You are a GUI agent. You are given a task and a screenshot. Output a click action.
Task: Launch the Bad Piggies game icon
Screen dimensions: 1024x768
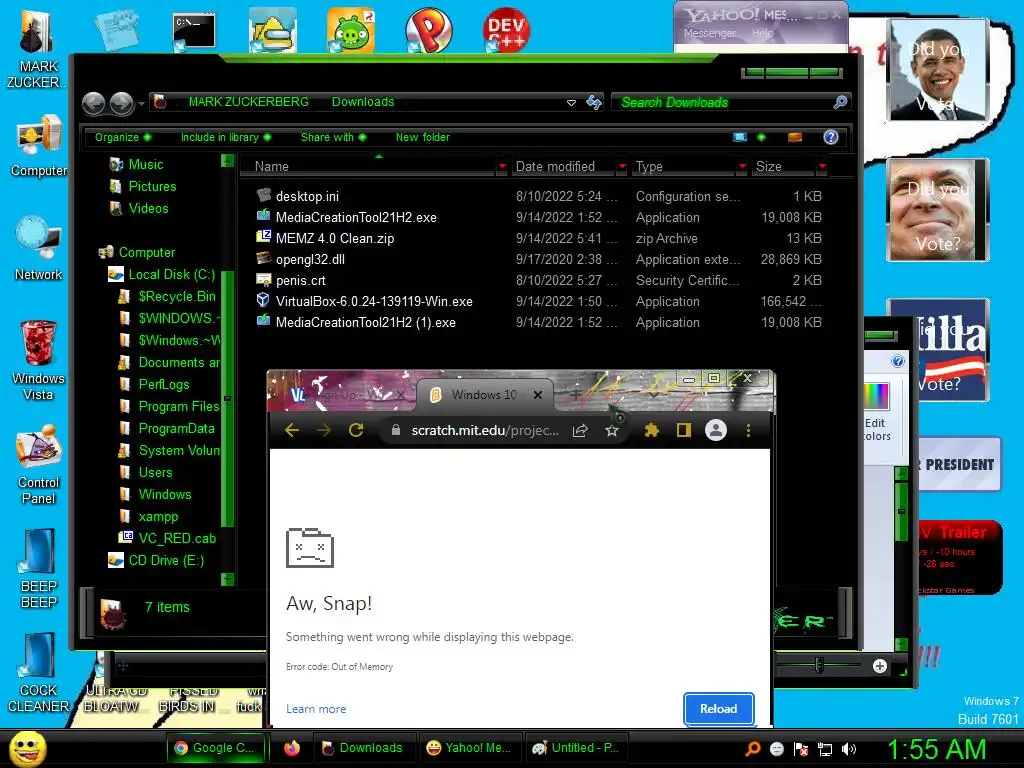pyautogui.click(x=351, y=31)
